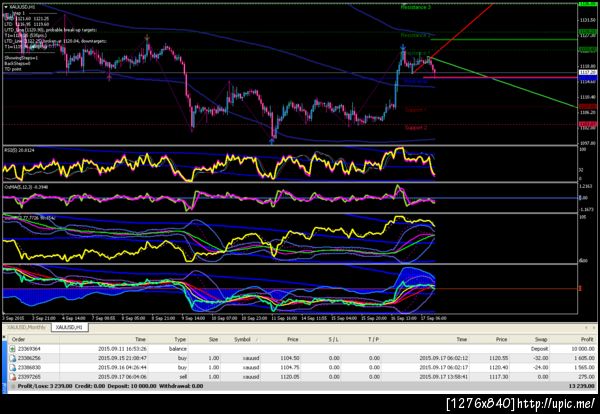The height and width of the screenshot is (414, 600).
Task: Click open time 2015.09.17 06:04:06
Action: (x=122, y=377)
